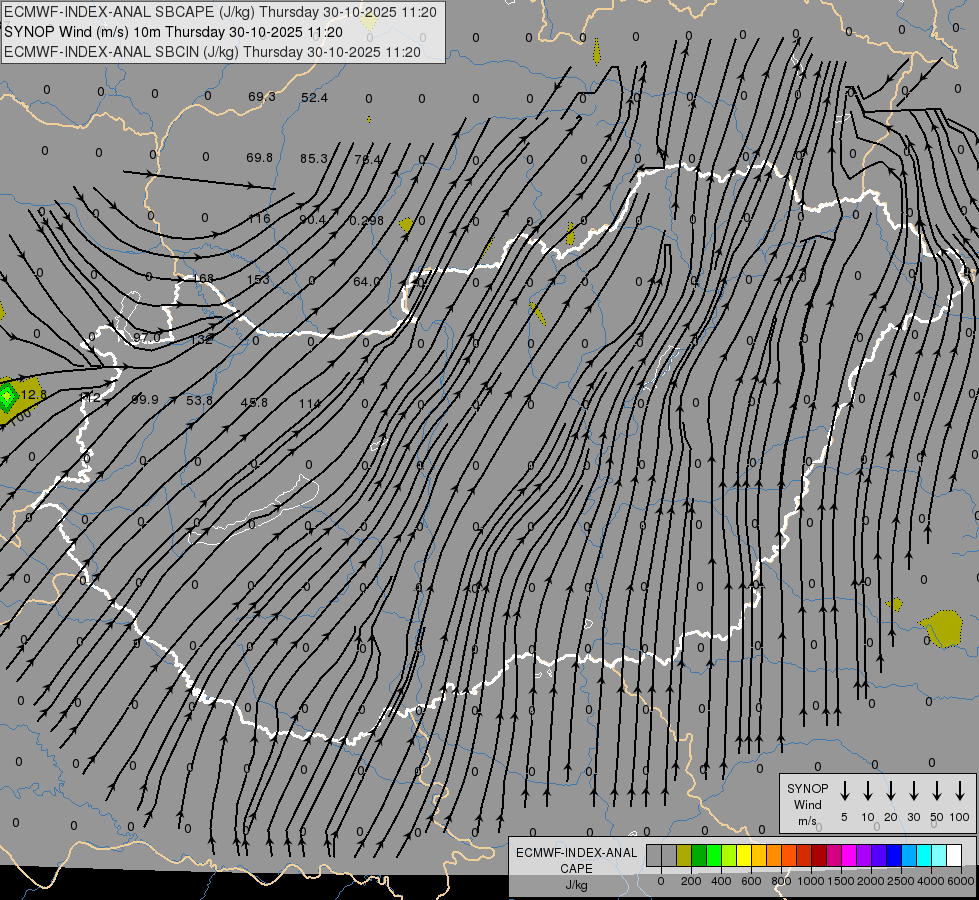The image size is (979, 900).
Task: Select the cyan swatch in CAPE legend
Action: (925, 855)
